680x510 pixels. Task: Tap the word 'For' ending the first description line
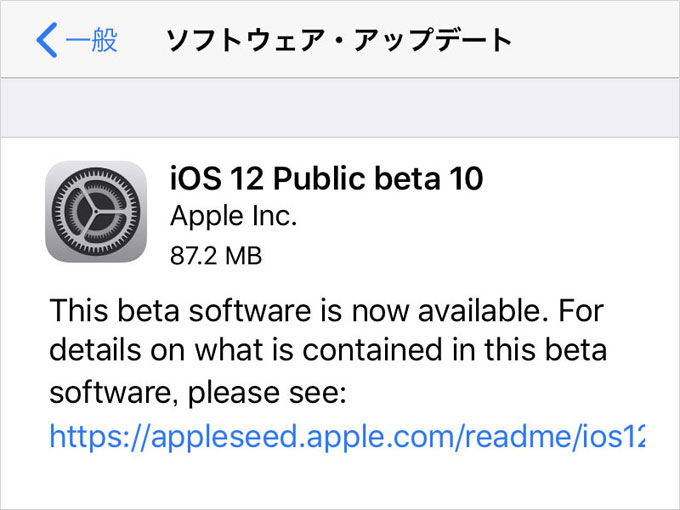581,311
